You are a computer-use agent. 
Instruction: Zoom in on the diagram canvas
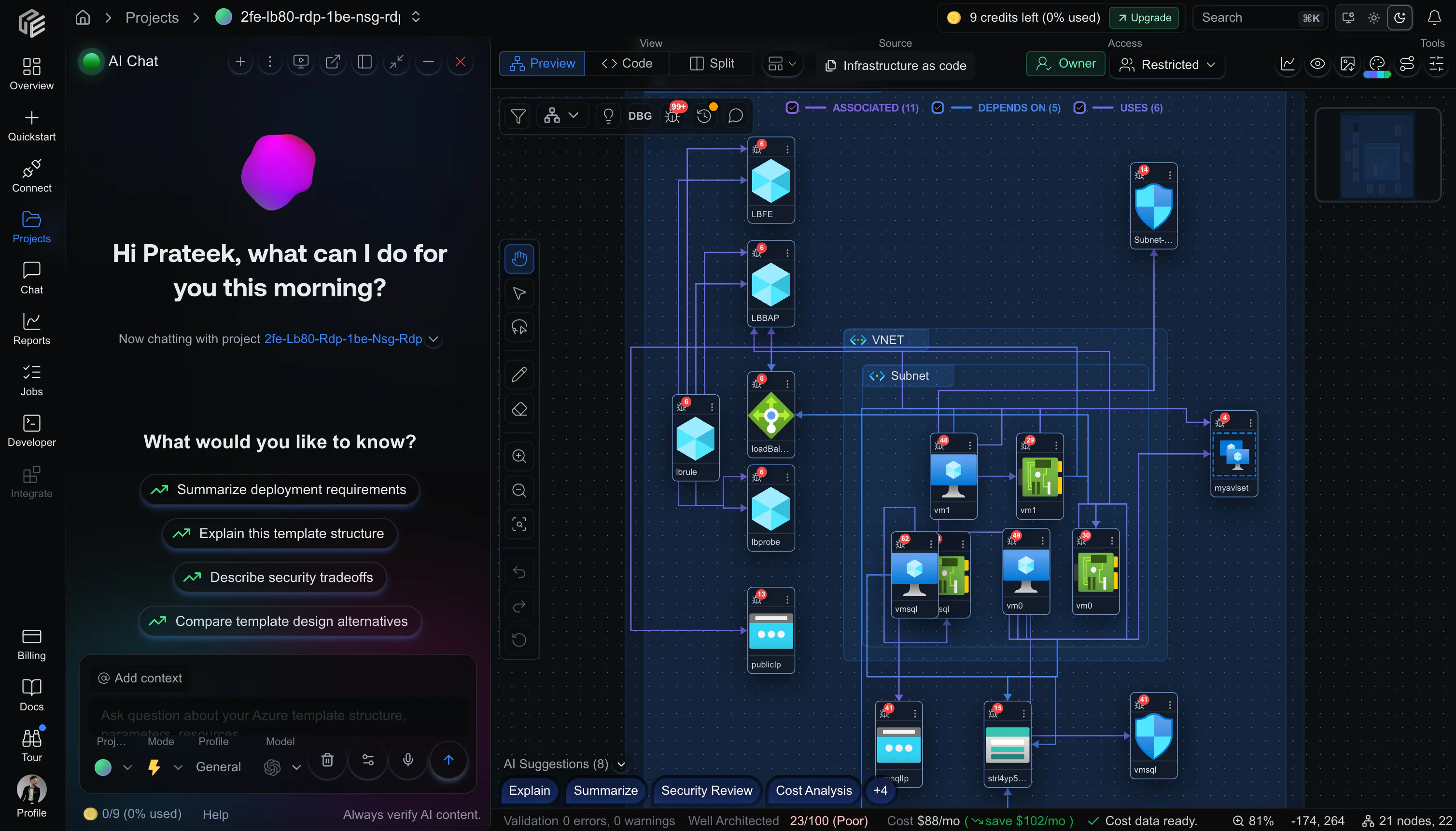[x=519, y=456]
